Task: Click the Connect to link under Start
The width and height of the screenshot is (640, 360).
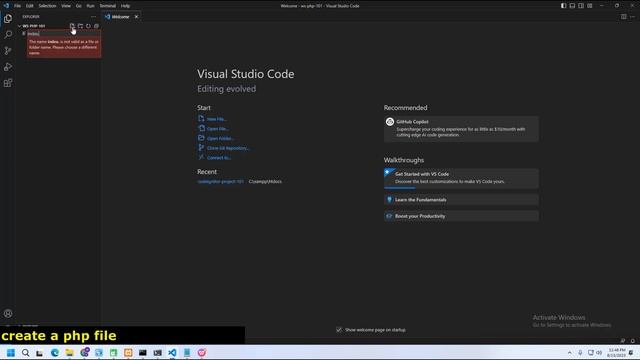Action: tap(219, 158)
